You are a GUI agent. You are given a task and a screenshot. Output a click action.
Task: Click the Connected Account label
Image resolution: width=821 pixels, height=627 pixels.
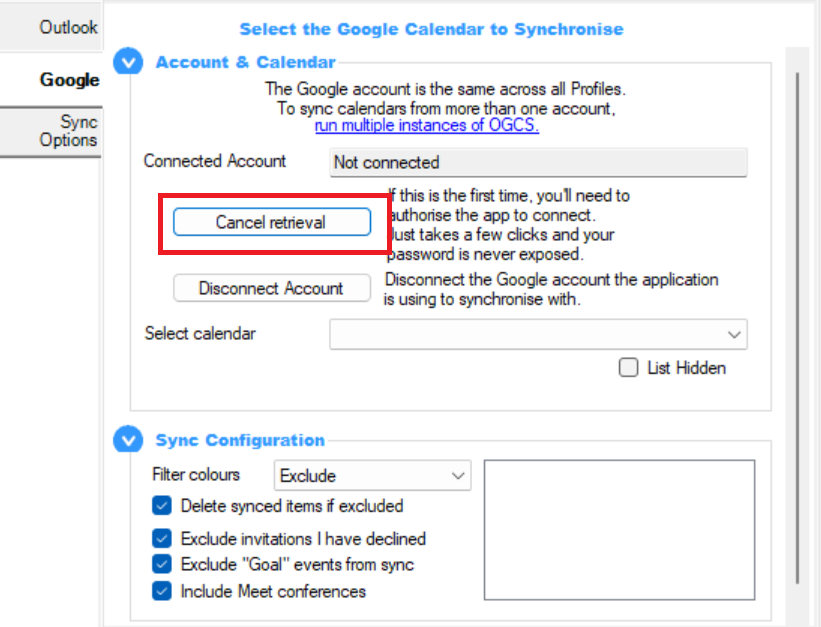[x=215, y=161]
